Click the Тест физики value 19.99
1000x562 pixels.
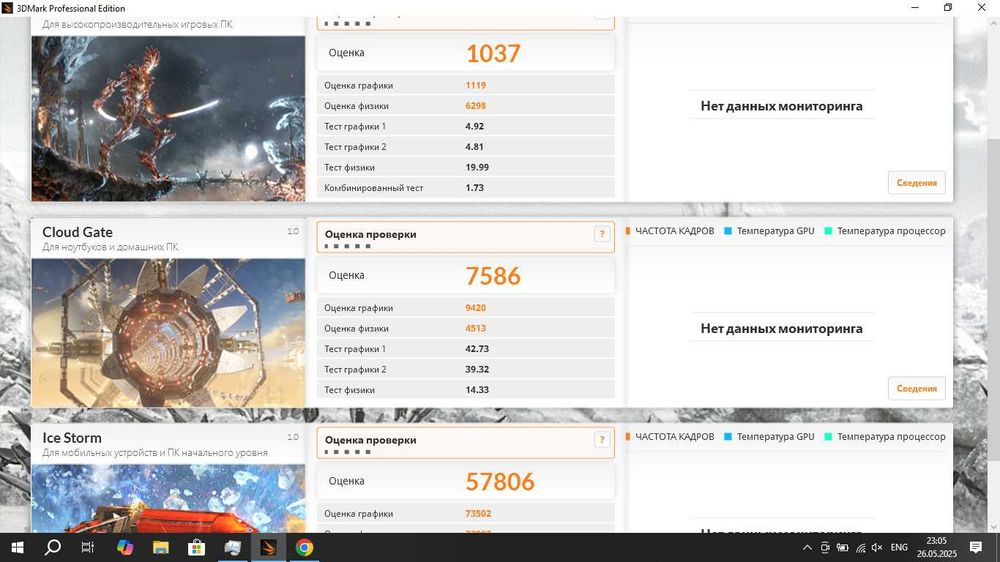tap(477, 167)
